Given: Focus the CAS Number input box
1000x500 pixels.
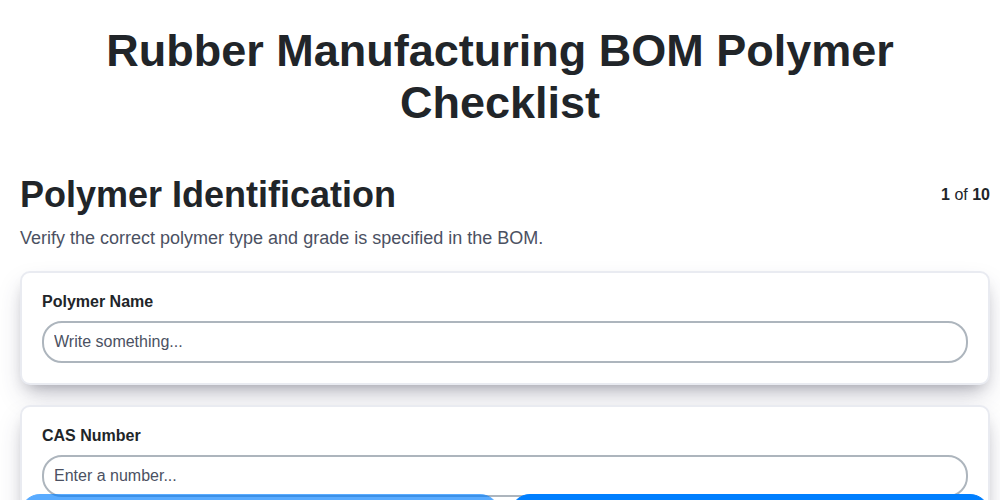Looking at the screenshot, I should pos(504,475).
